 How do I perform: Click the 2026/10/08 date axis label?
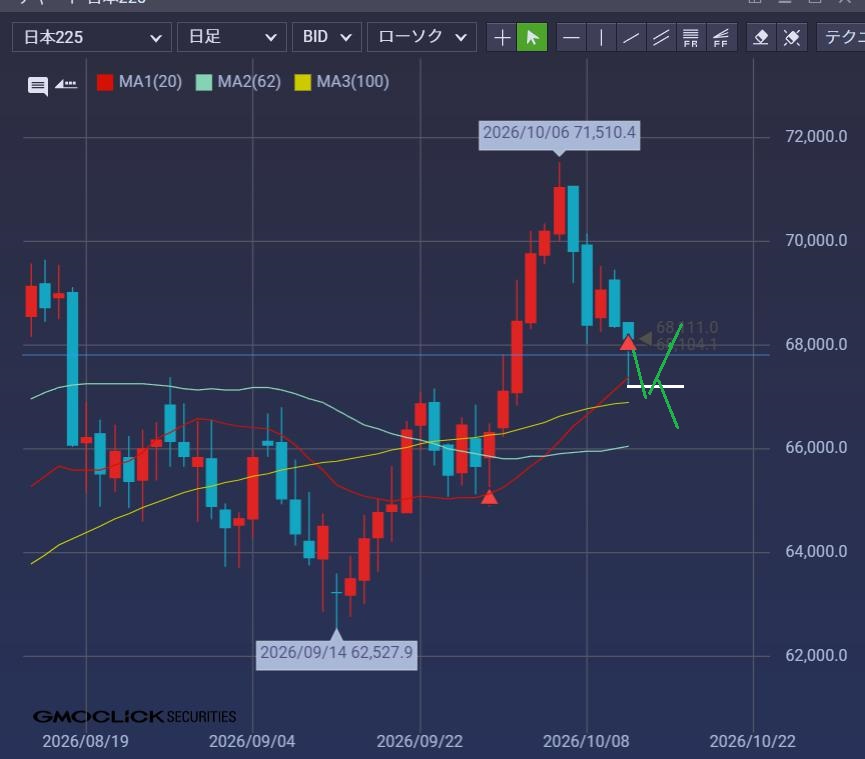pos(586,741)
